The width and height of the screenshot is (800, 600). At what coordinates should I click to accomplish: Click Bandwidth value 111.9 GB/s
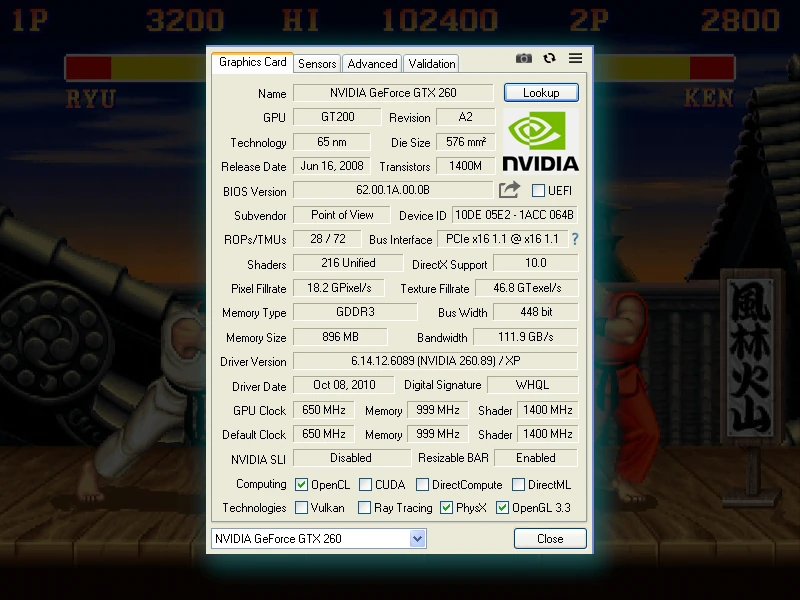click(526, 337)
